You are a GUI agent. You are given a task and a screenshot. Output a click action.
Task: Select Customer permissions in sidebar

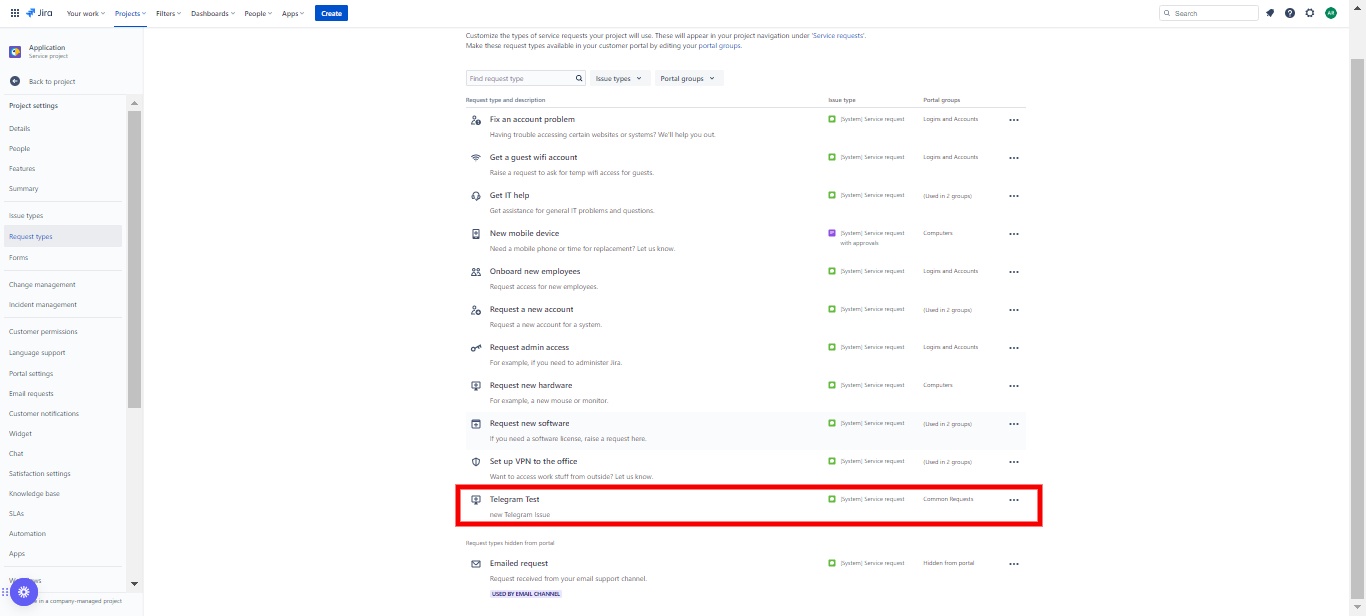(x=43, y=332)
